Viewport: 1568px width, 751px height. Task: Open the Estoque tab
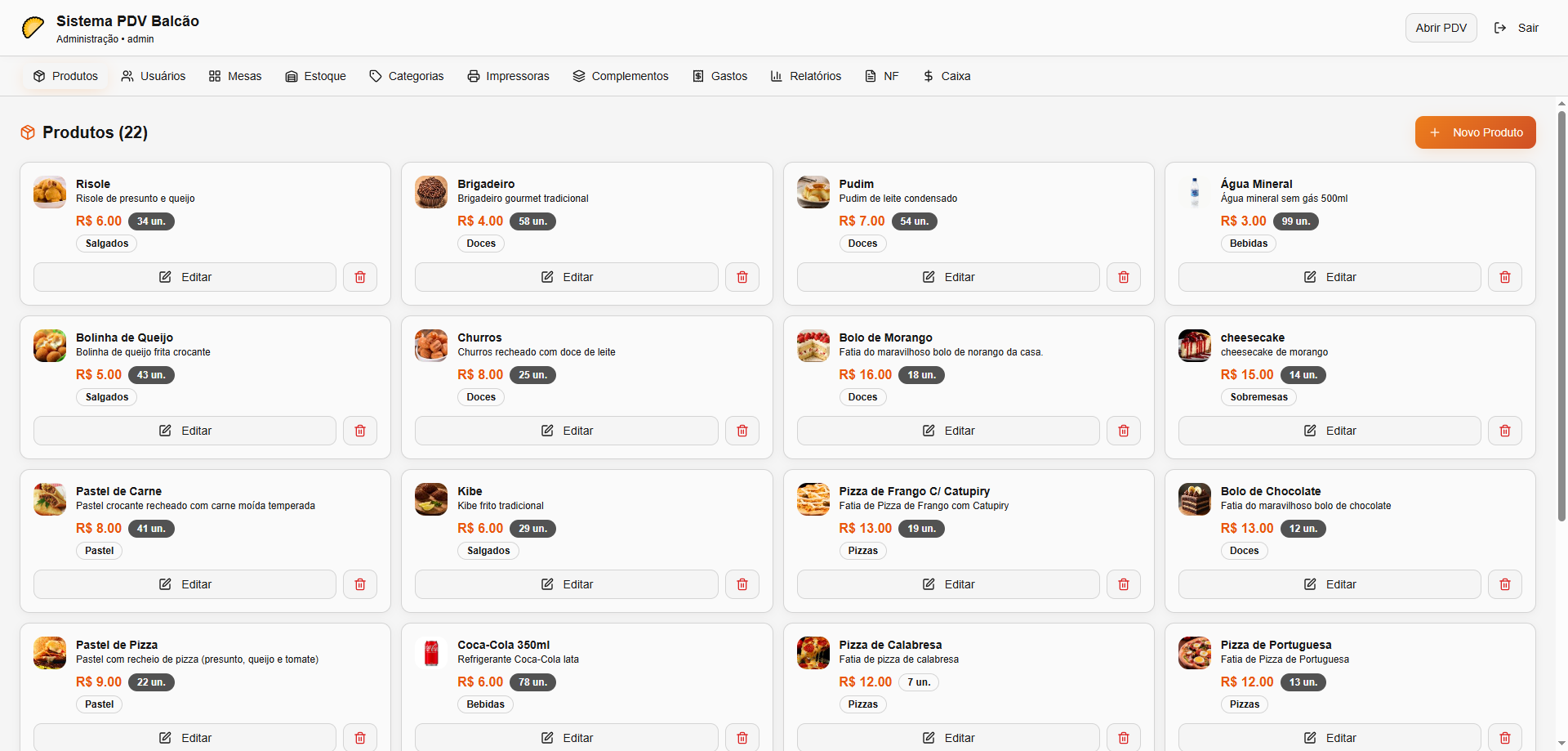pos(315,76)
